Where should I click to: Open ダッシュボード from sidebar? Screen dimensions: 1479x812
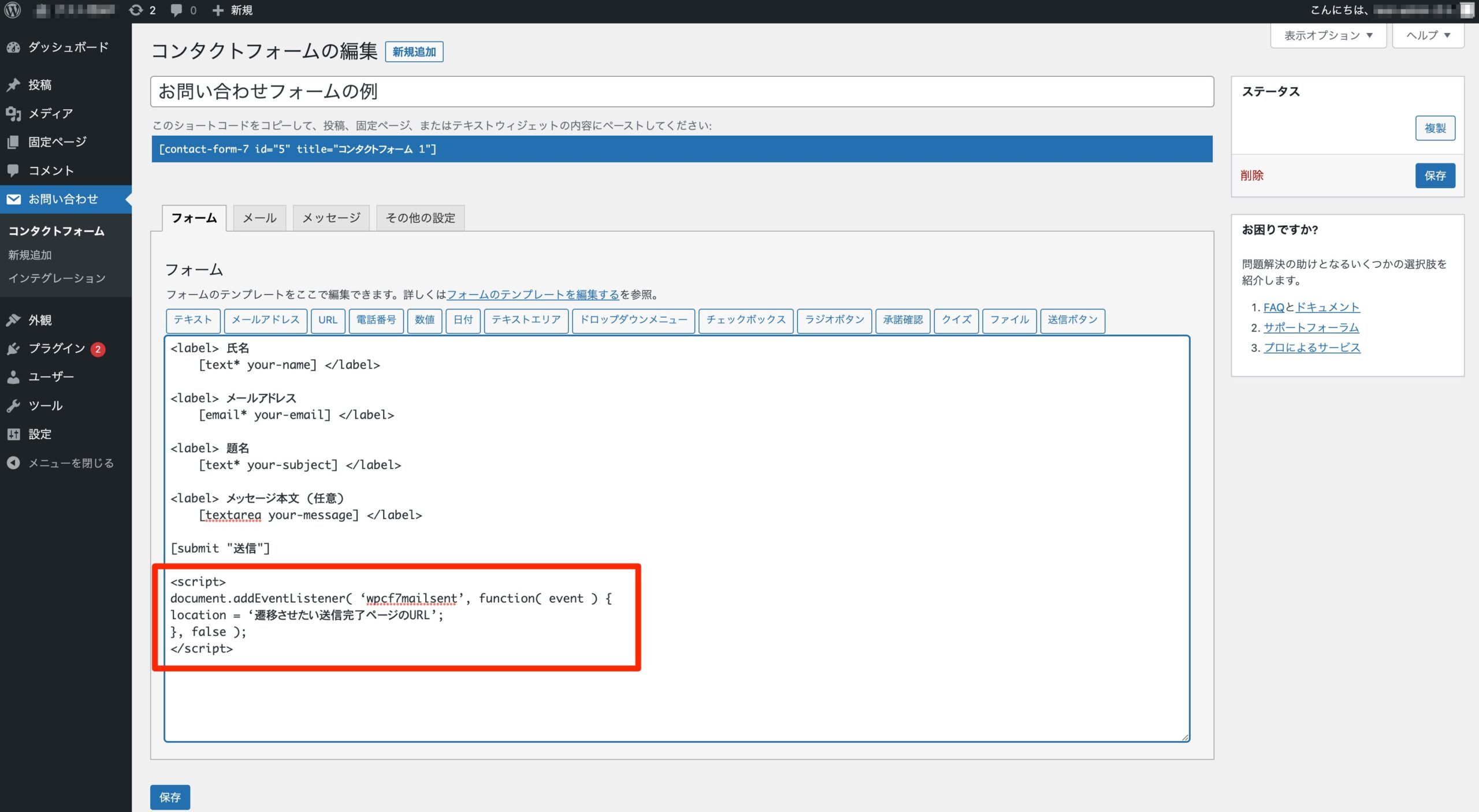[x=67, y=47]
